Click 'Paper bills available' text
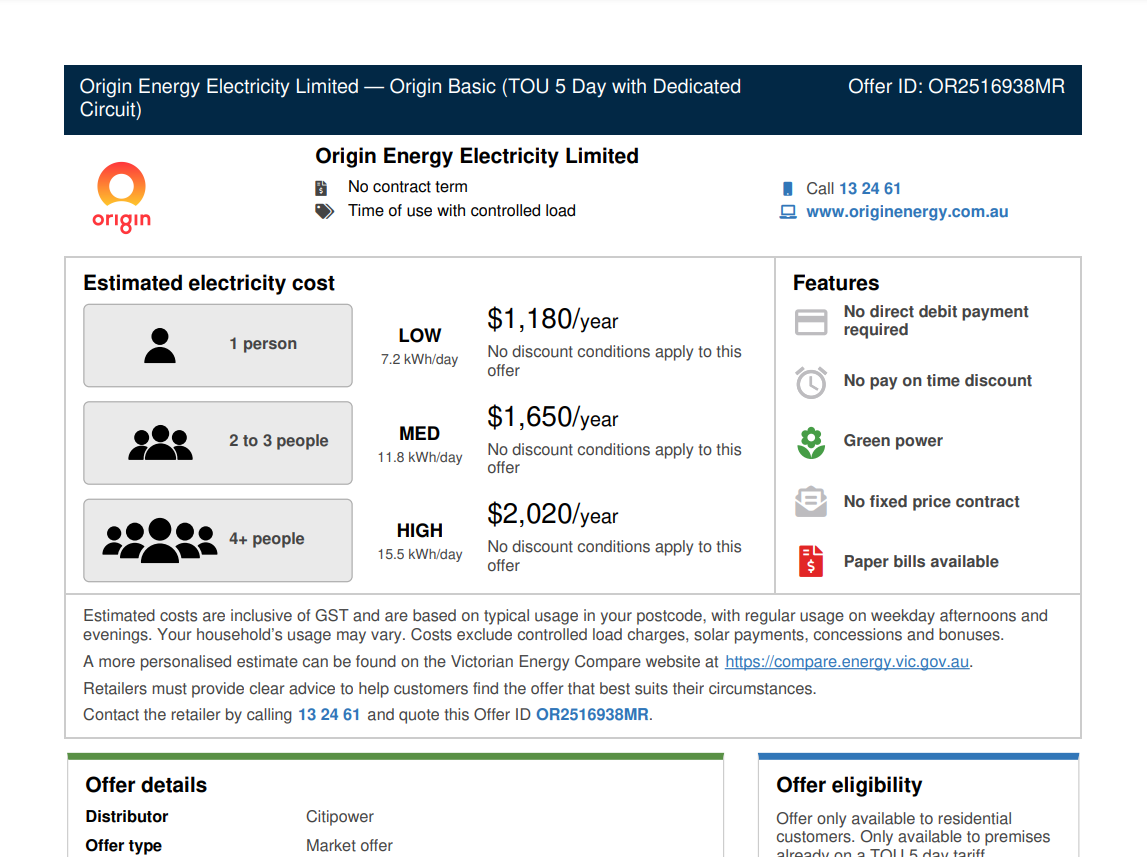The width and height of the screenshot is (1147, 857). click(921, 562)
